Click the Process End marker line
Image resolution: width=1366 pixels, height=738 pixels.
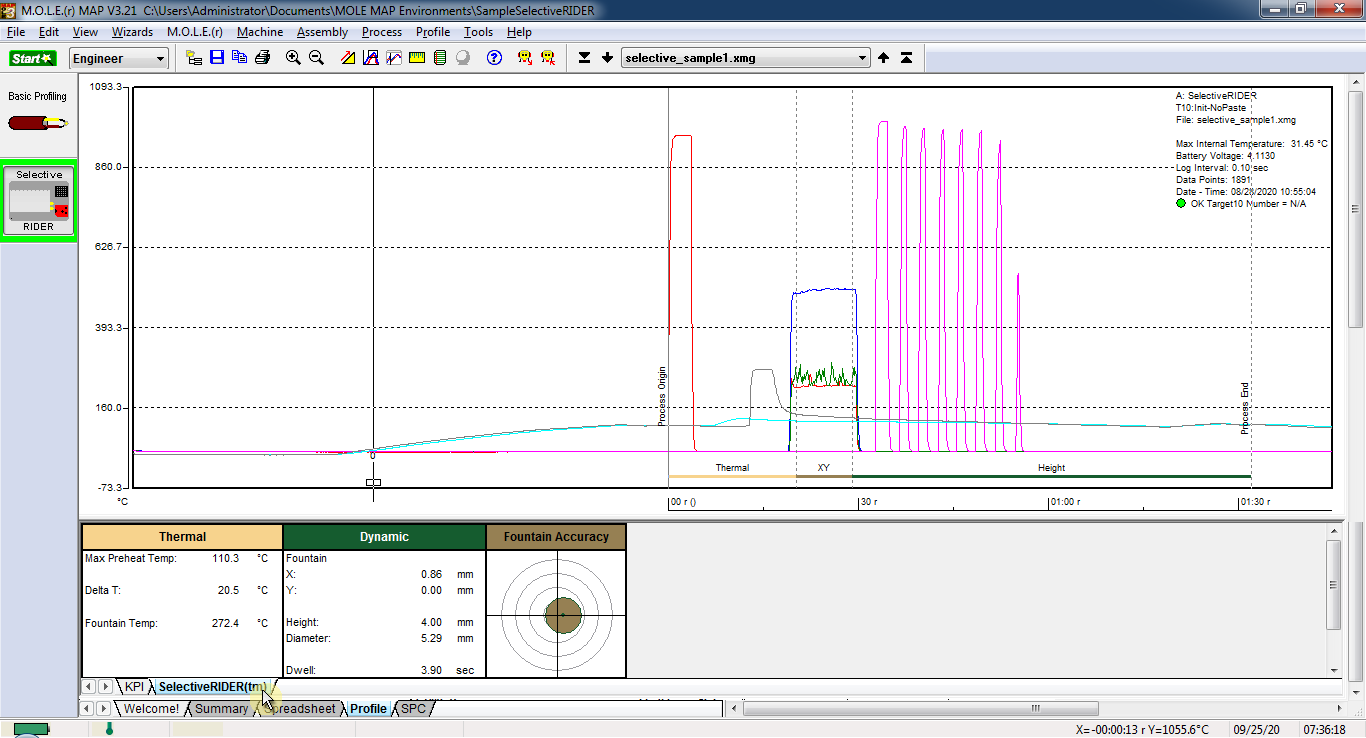coord(1251,290)
